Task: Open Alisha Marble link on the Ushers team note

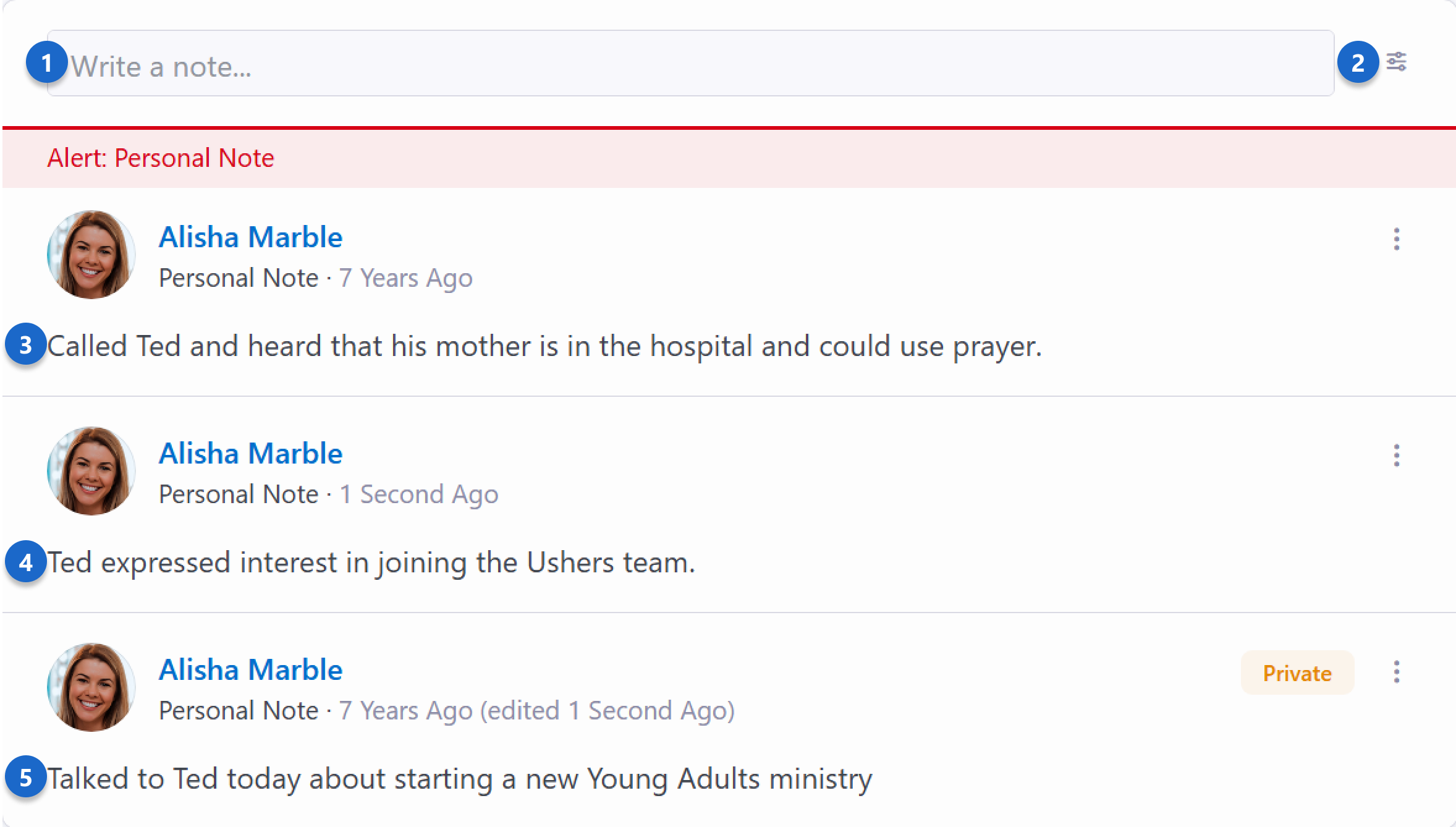Action: pos(250,453)
